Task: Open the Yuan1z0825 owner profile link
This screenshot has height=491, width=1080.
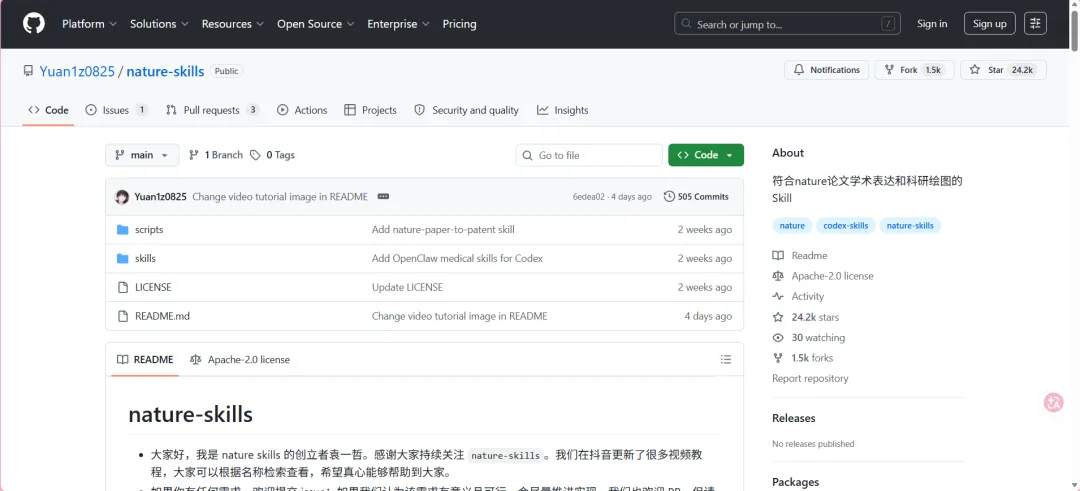Action: (77, 71)
